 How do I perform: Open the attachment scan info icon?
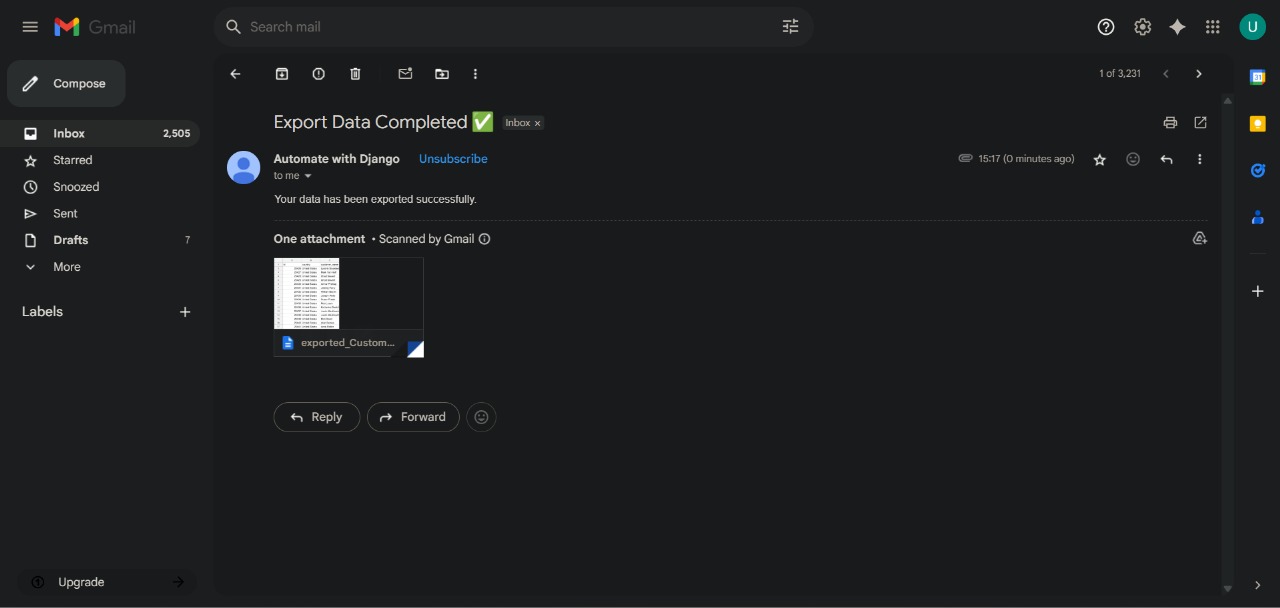point(485,239)
